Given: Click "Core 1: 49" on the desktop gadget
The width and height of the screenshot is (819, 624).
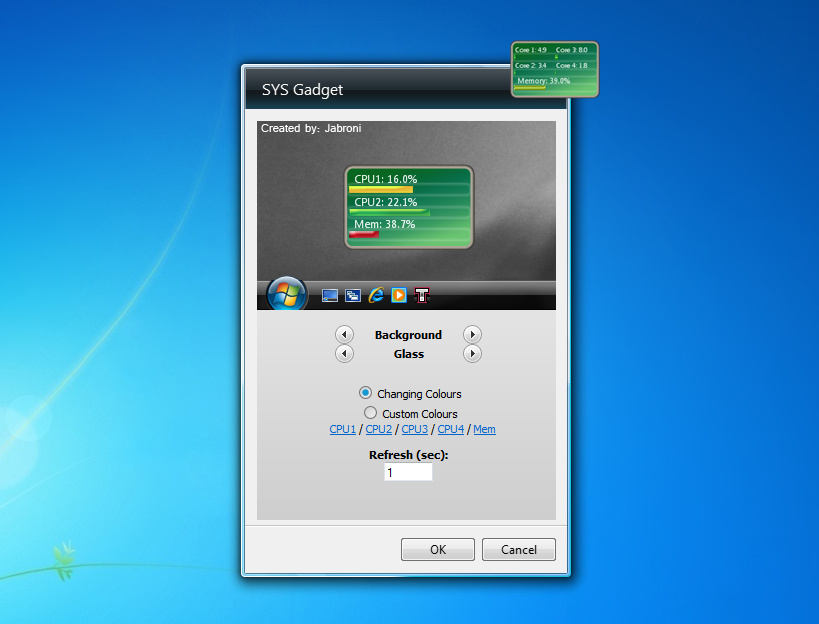Looking at the screenshot, I should 531,50.
